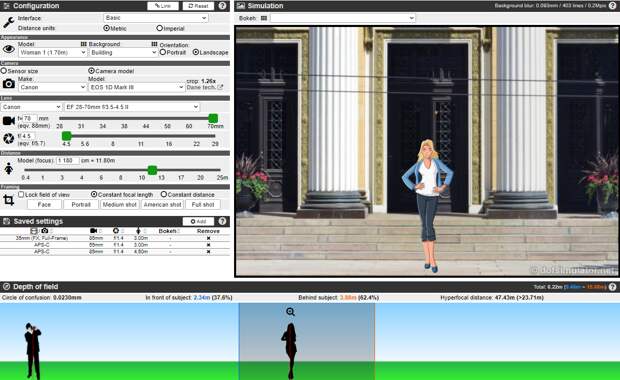Click the Reset button

198,6
